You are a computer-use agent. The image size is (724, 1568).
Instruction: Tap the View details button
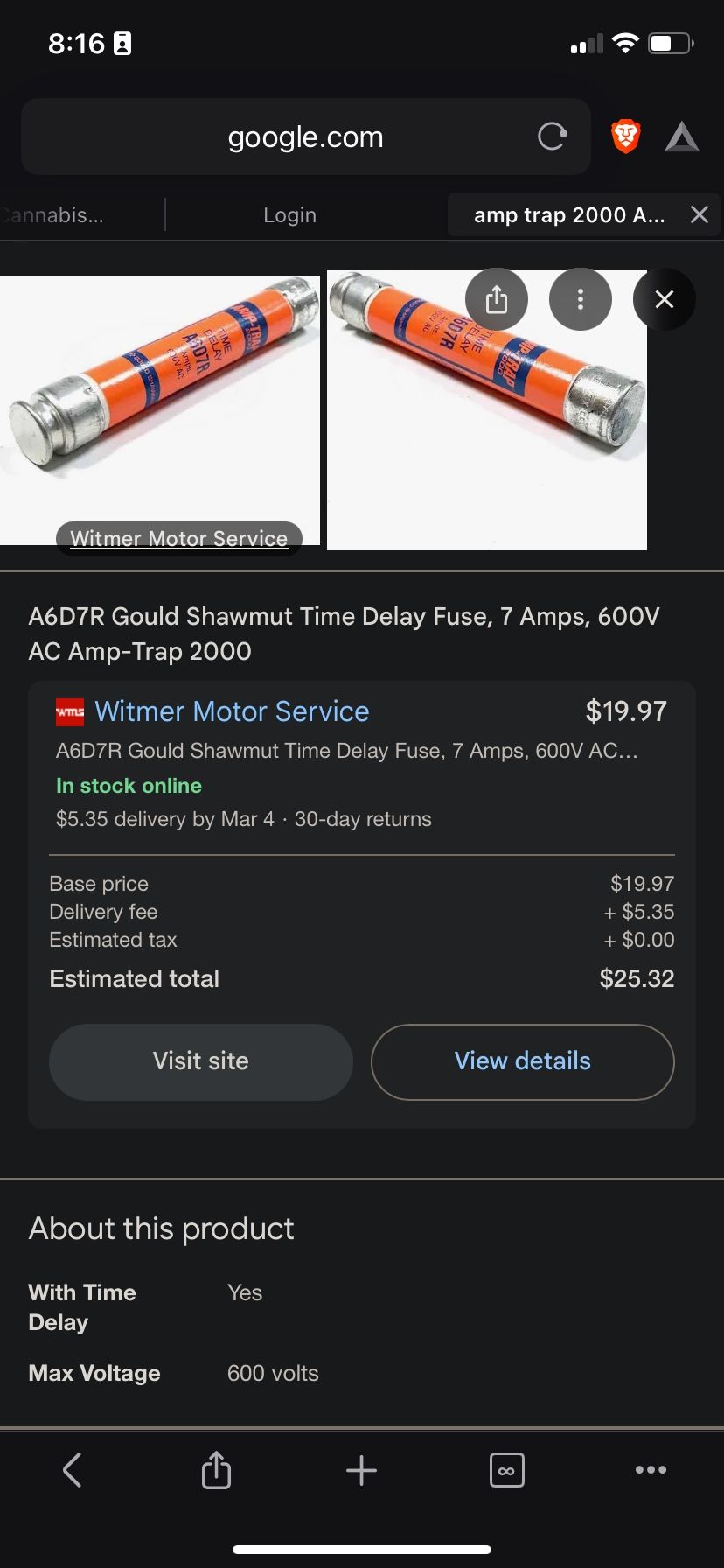pyautogui.click(x=522, y=1061)
